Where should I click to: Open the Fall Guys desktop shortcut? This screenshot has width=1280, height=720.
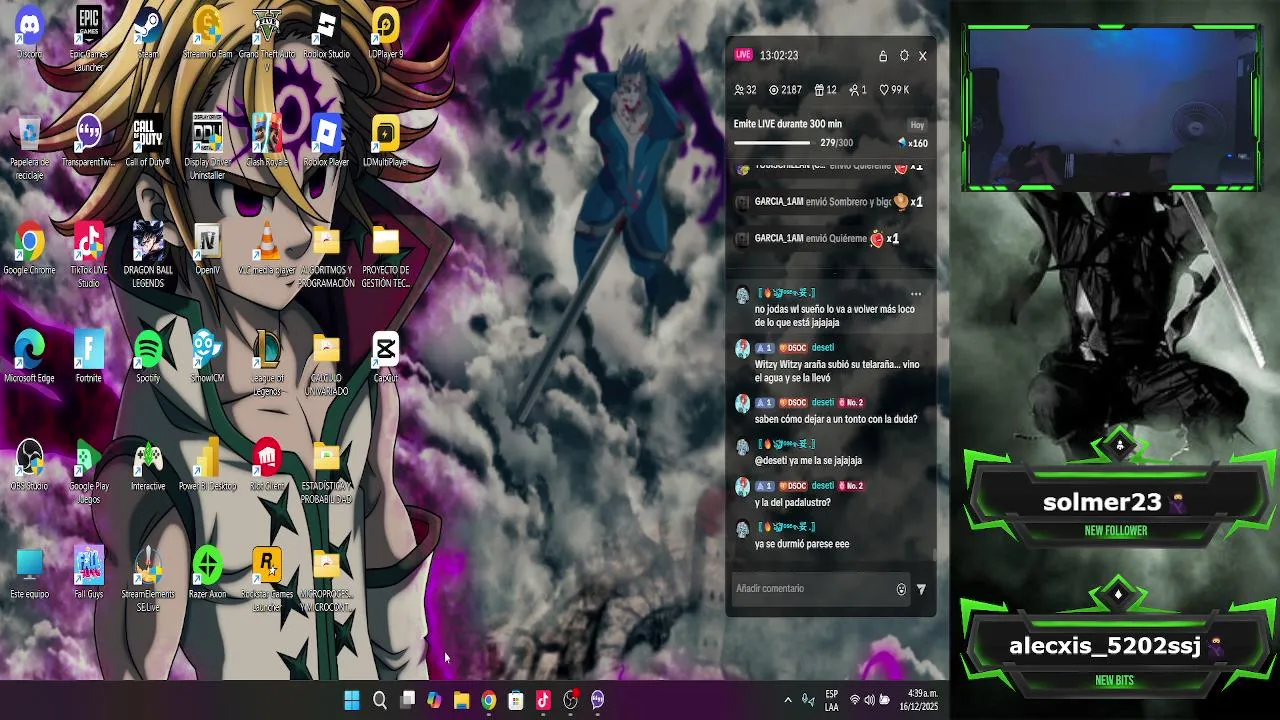tap(88, 574)
